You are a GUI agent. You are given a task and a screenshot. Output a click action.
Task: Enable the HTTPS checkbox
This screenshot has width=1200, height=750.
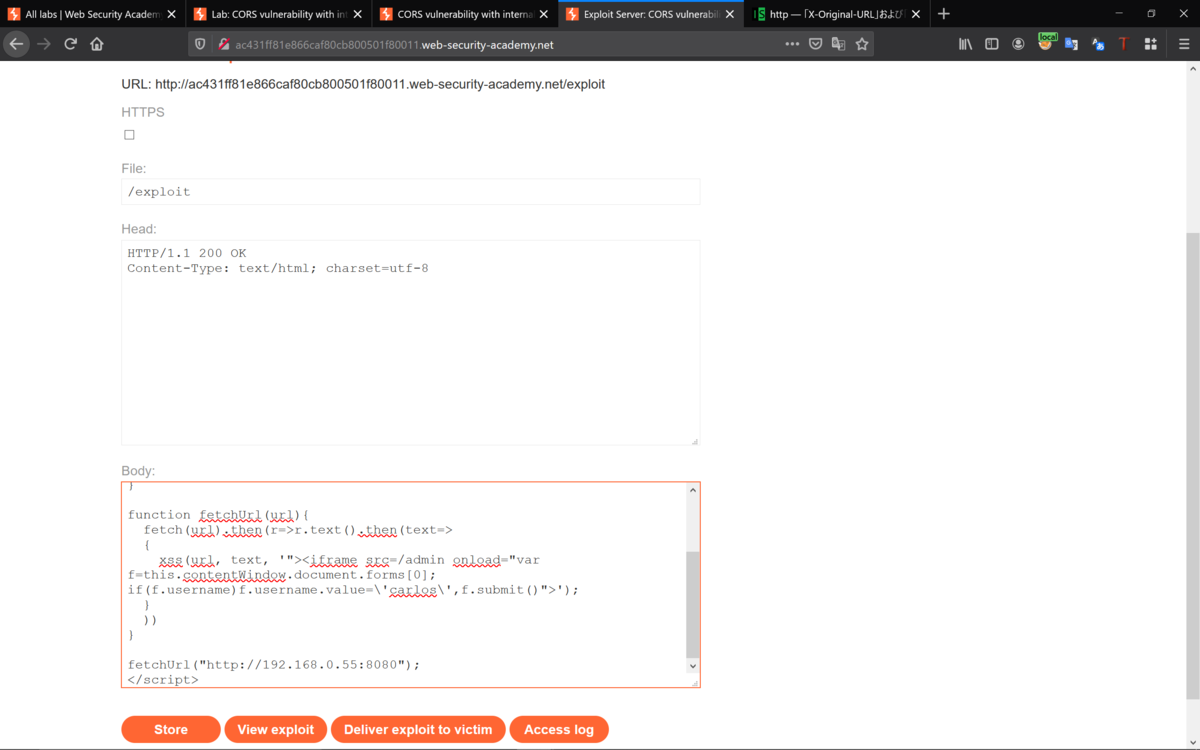[129, 134]
